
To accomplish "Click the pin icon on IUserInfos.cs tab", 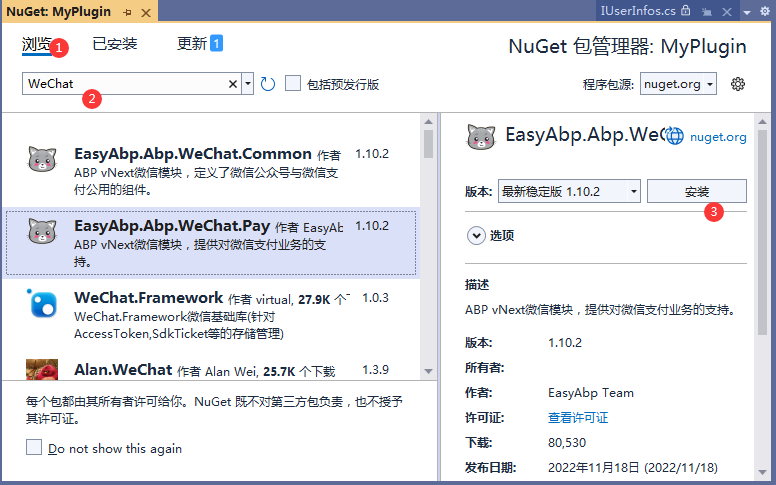I will [x=707, y=12].
